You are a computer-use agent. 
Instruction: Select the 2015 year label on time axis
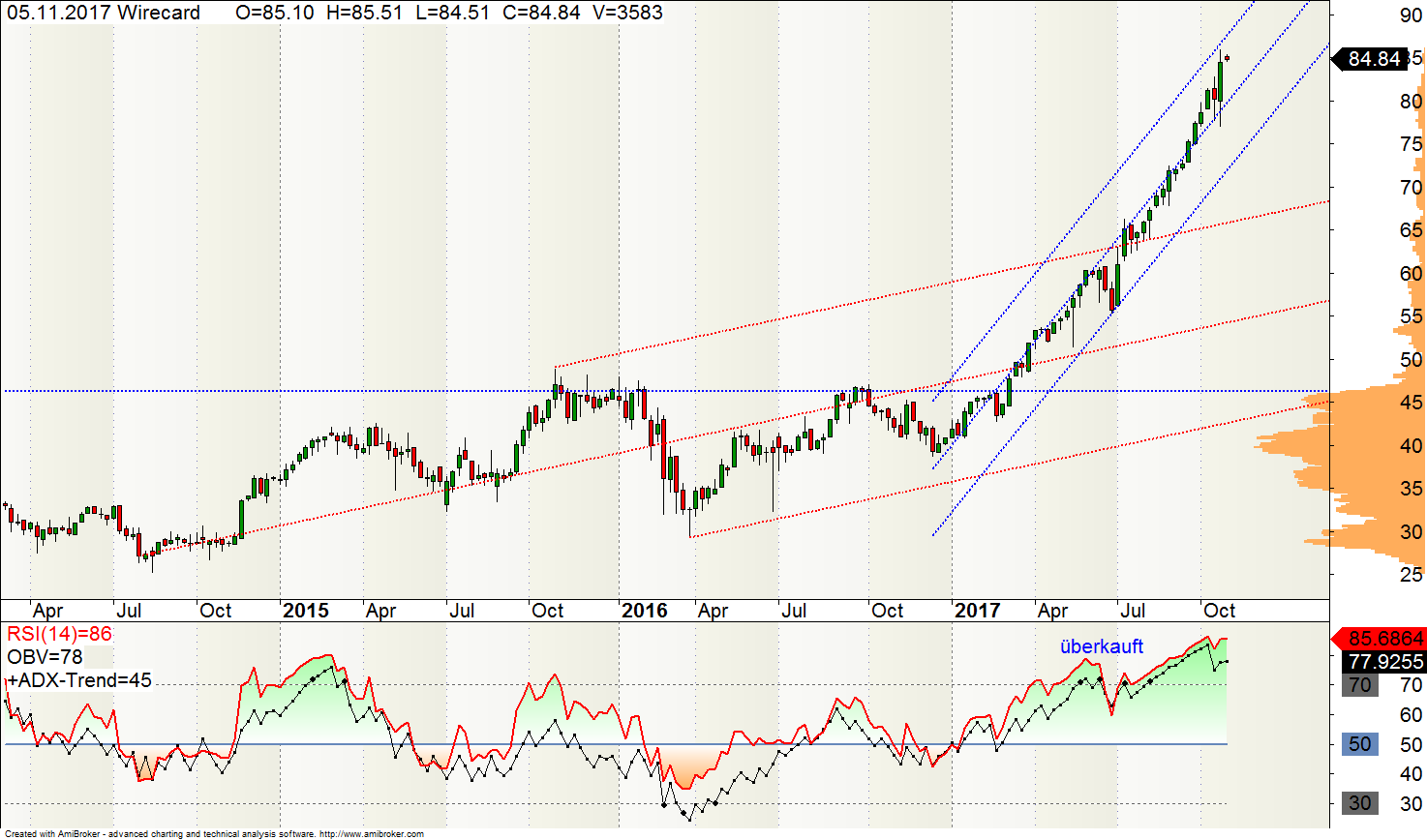point(305,611)
